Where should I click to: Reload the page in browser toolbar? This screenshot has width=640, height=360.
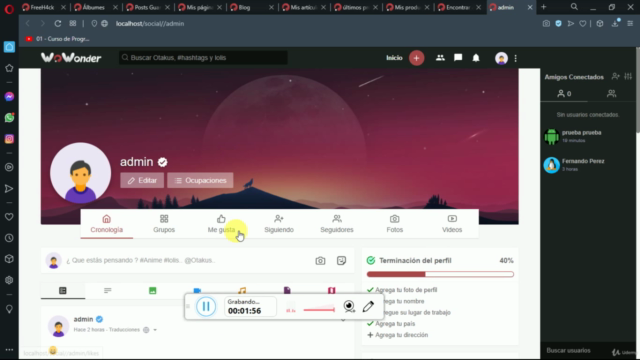click(58, 24)
